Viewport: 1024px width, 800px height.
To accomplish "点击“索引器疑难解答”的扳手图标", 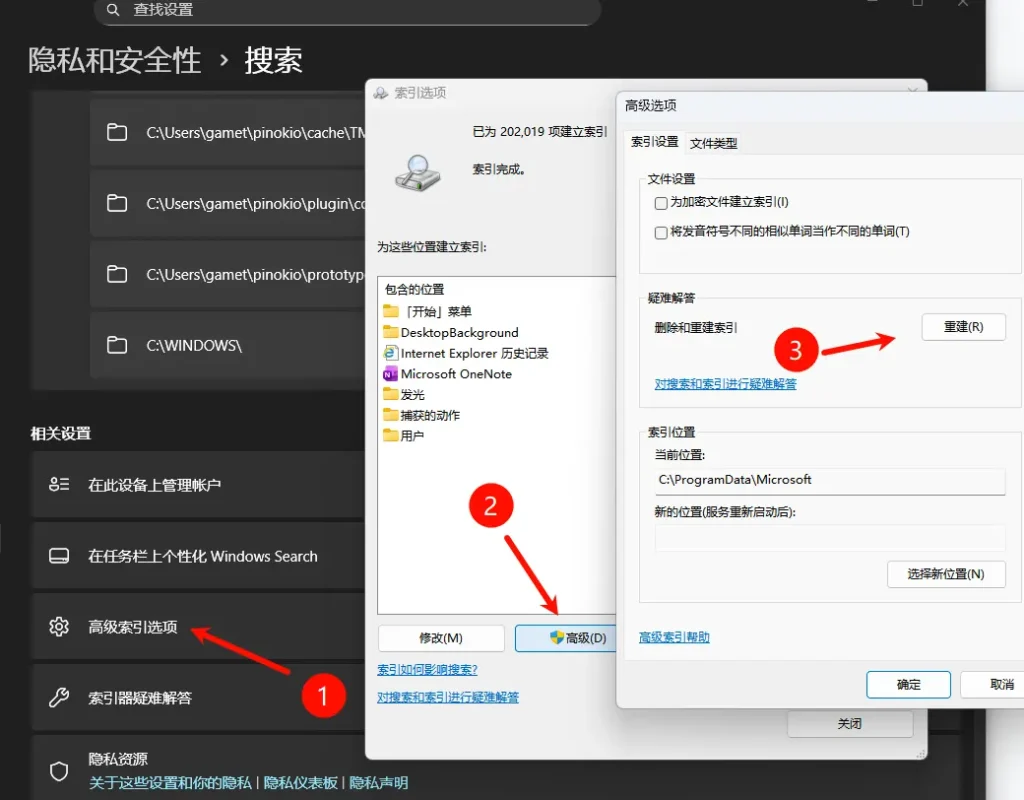I will coord(59,697).
